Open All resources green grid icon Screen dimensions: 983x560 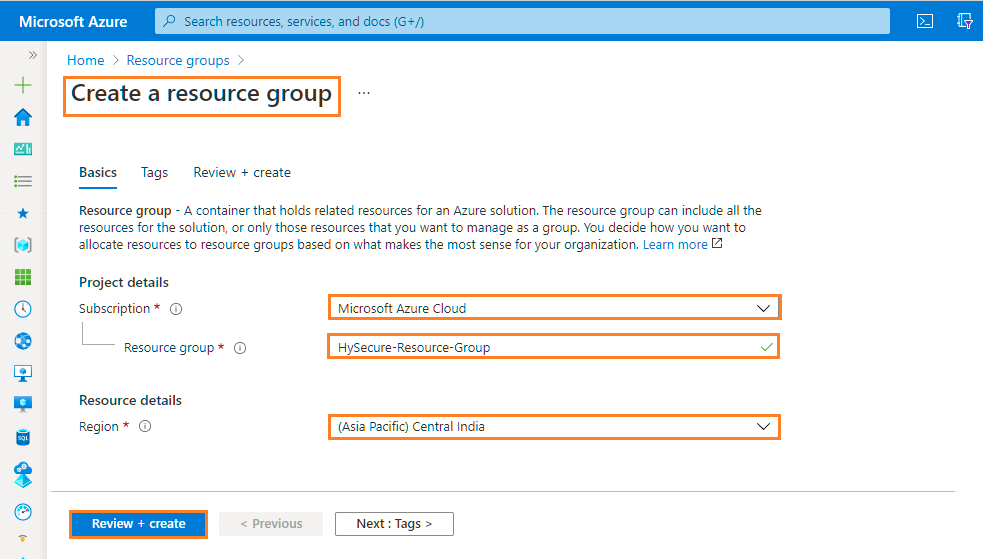(x=23, y=277)
